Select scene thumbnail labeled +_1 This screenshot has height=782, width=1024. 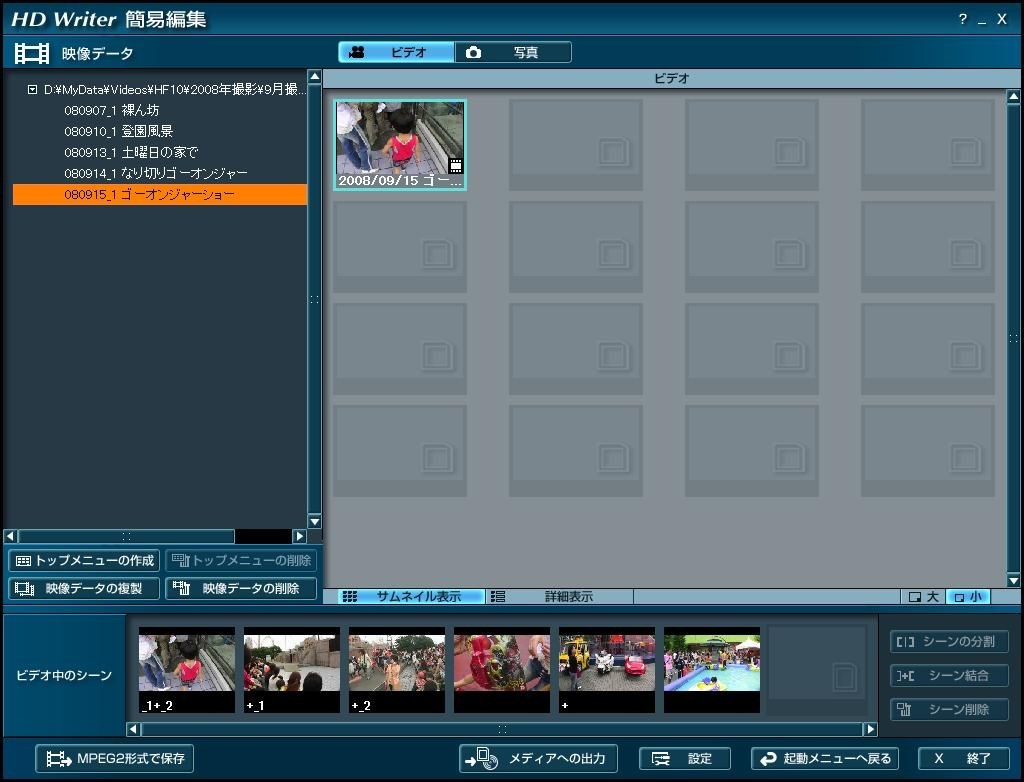(x=292, y=670)
